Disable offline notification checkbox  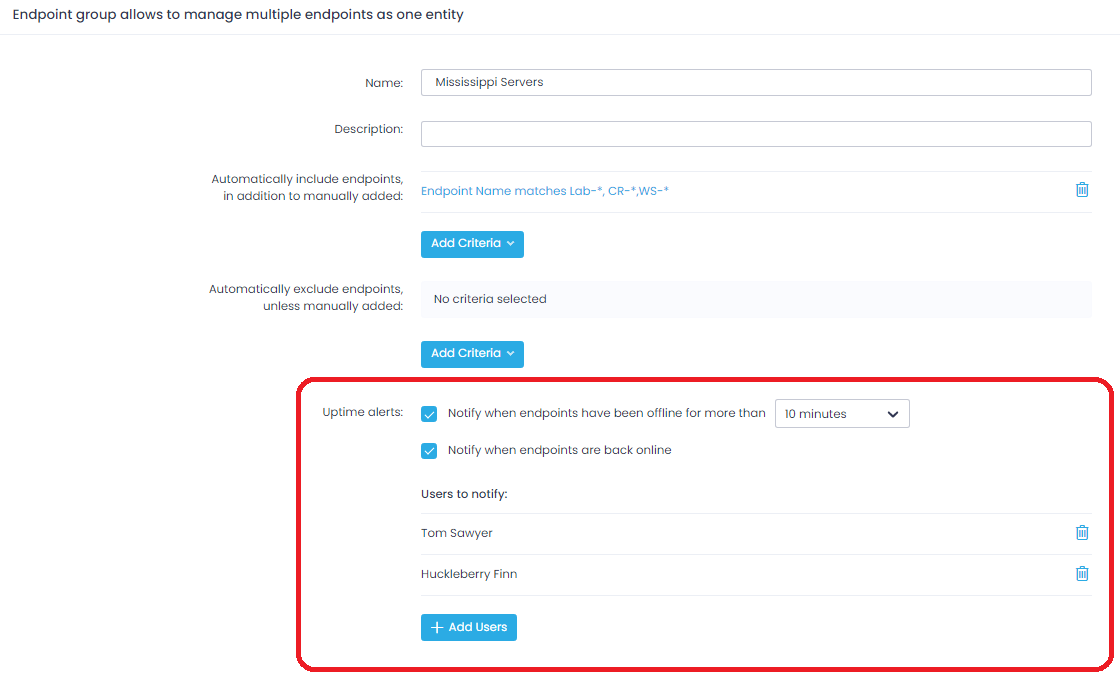(x=429, y=413)
